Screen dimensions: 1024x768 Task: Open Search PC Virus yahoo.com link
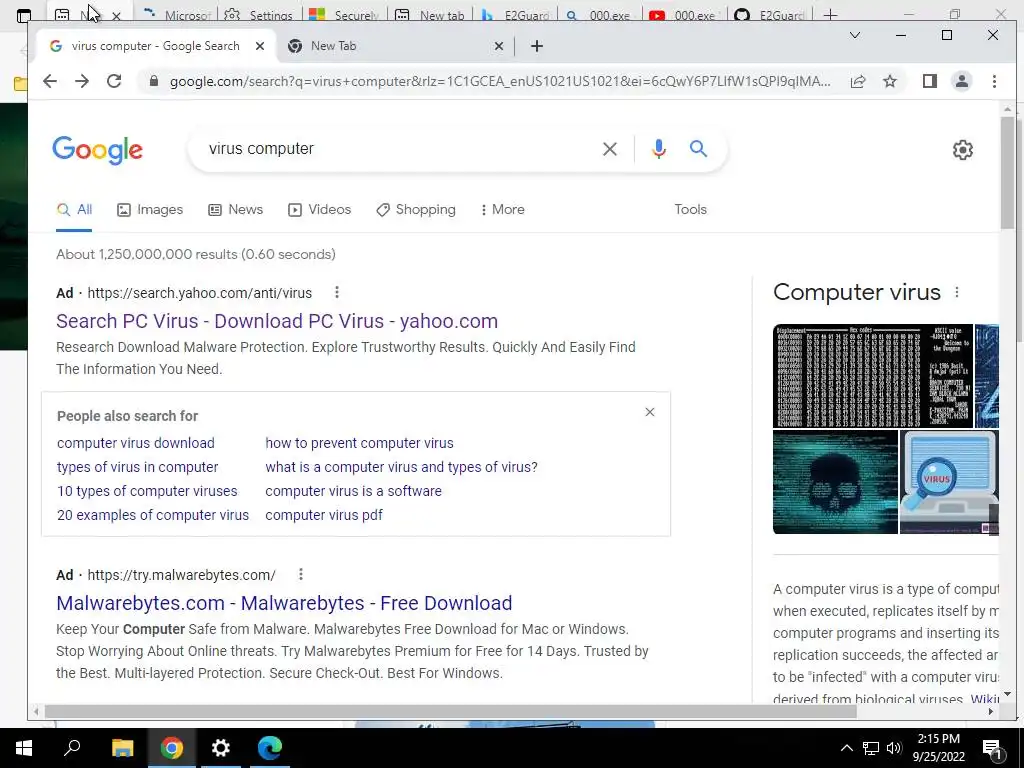pos(277,321)
